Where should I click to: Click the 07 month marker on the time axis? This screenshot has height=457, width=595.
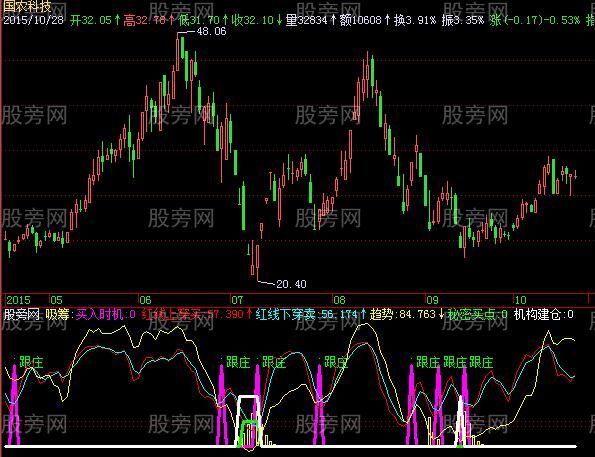[x=237, y=300]
